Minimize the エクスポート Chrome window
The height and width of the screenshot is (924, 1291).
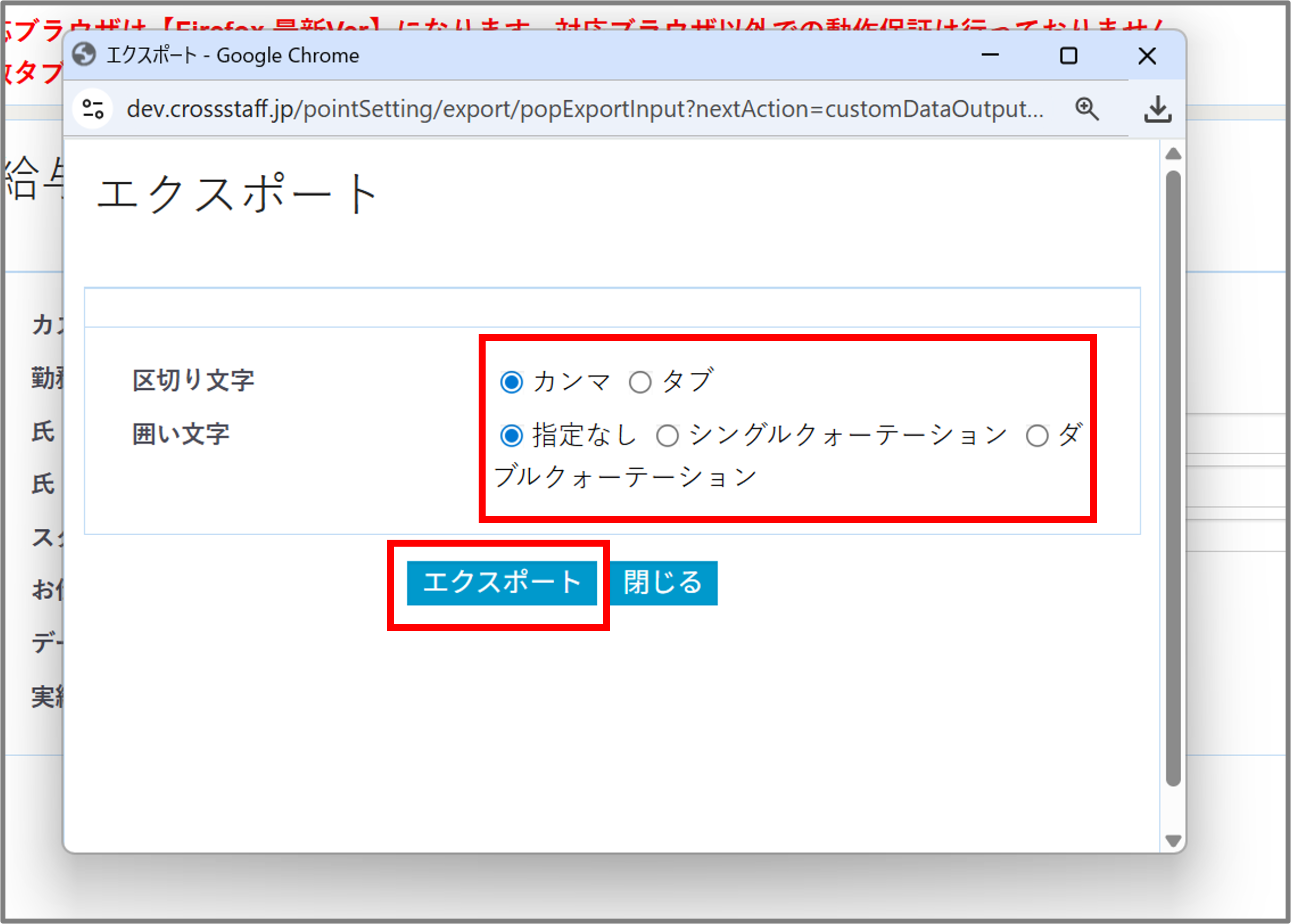[x=990, y=55]
